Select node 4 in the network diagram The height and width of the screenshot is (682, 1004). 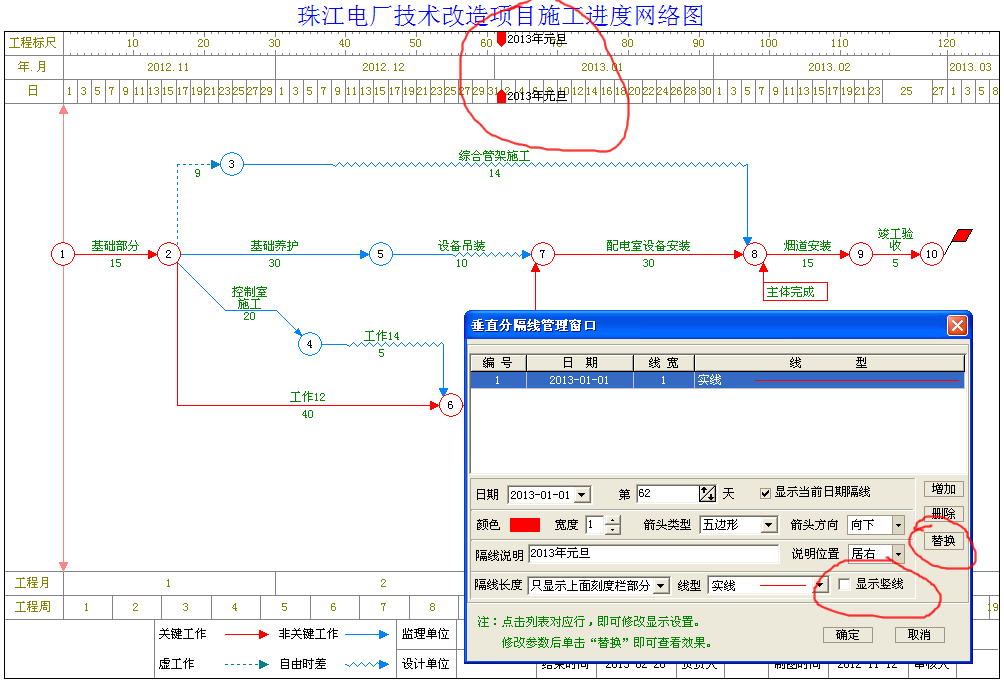click(x=309, y=344)
